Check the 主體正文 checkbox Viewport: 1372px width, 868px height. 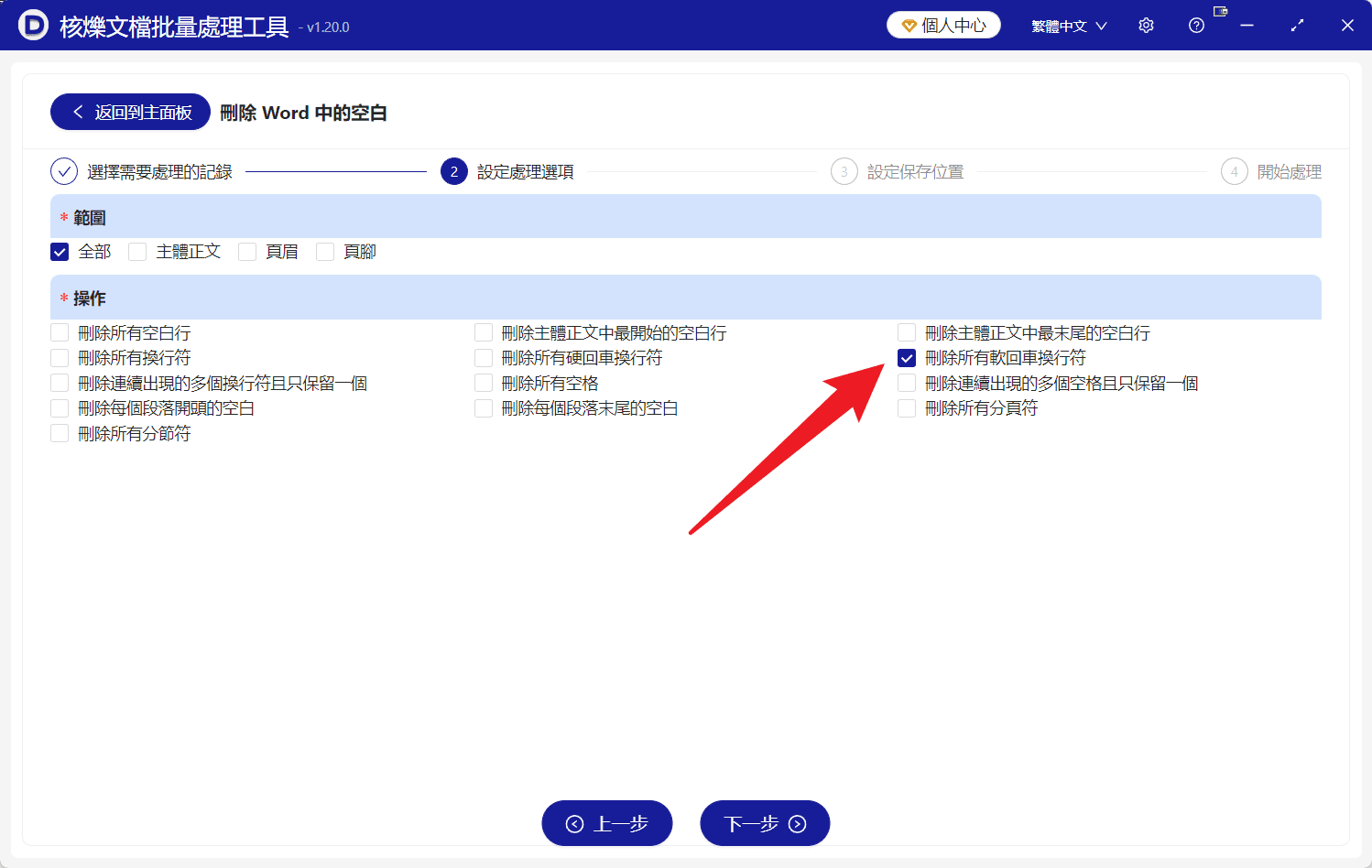137,251
